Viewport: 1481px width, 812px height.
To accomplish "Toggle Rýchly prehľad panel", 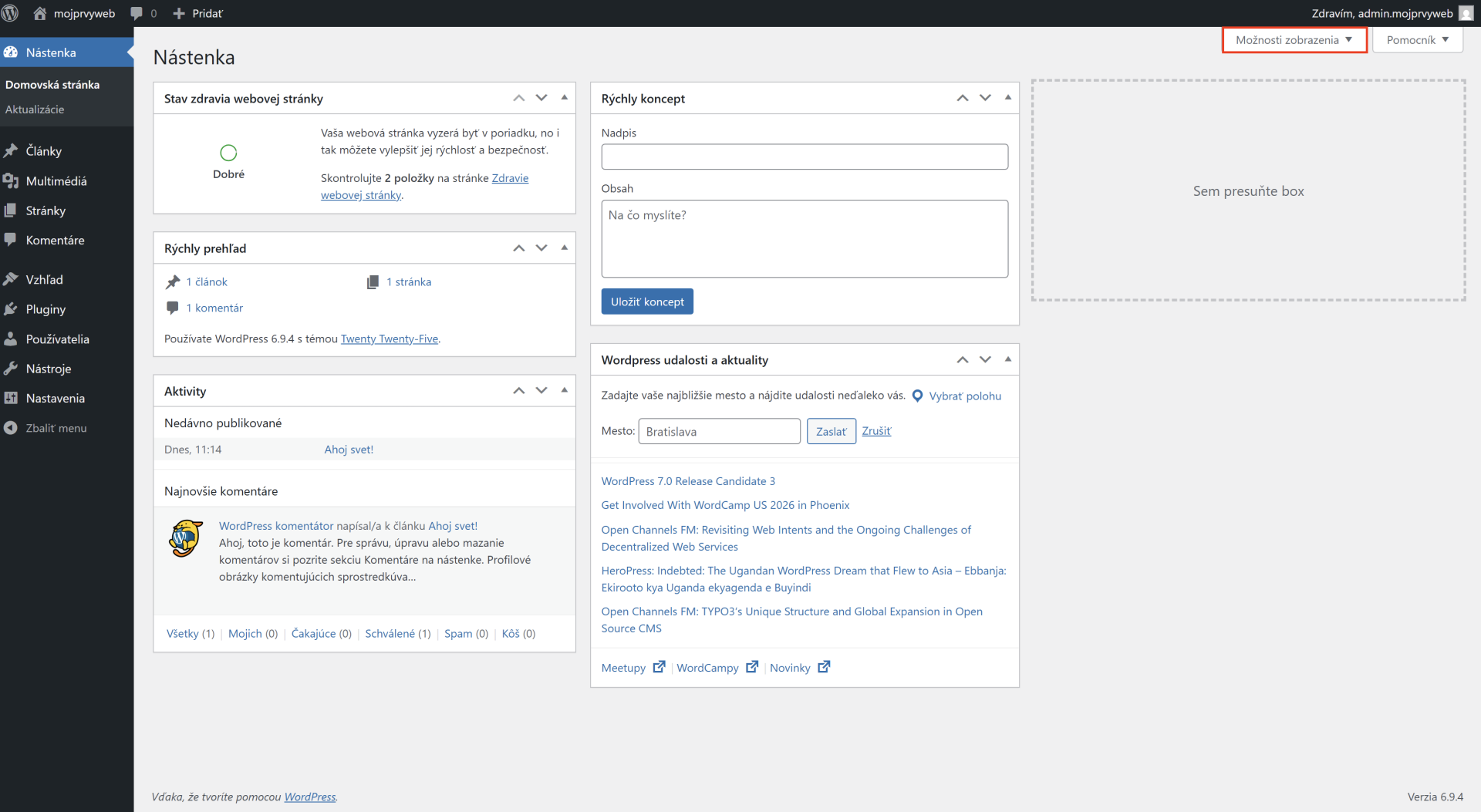I will [x=565, y=248].
